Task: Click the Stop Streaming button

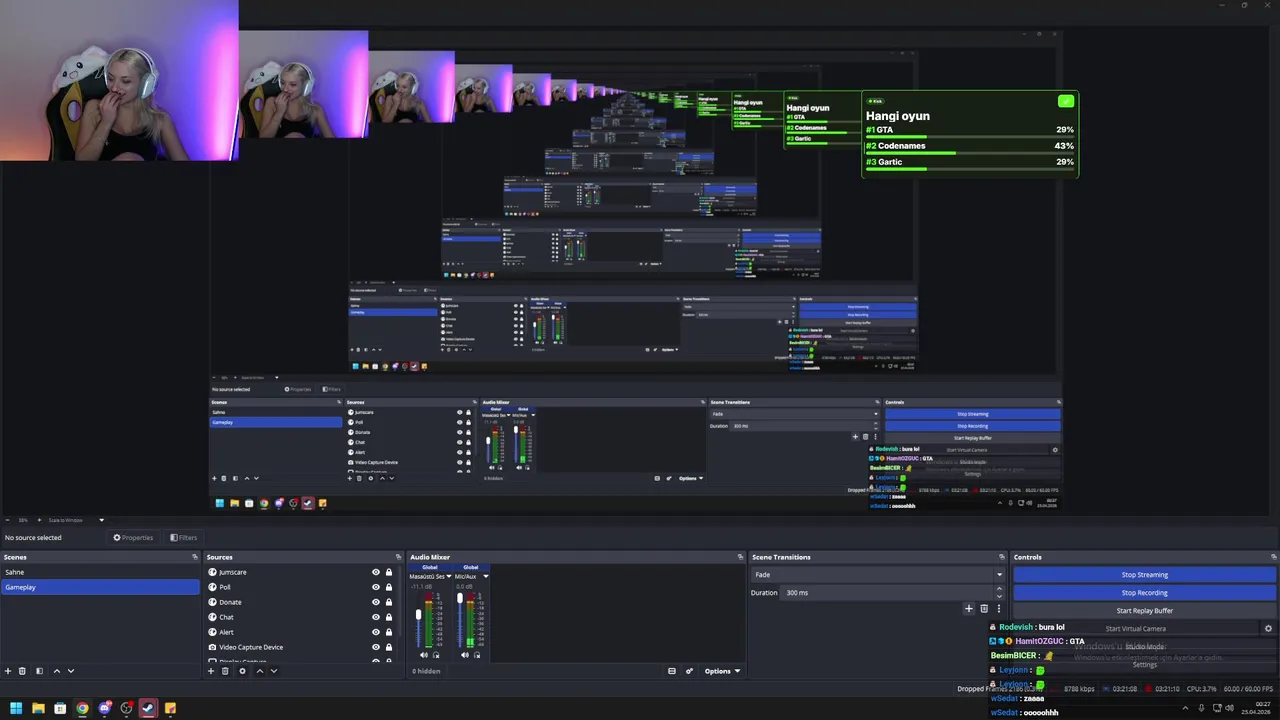Action: tap(1144, 575)
